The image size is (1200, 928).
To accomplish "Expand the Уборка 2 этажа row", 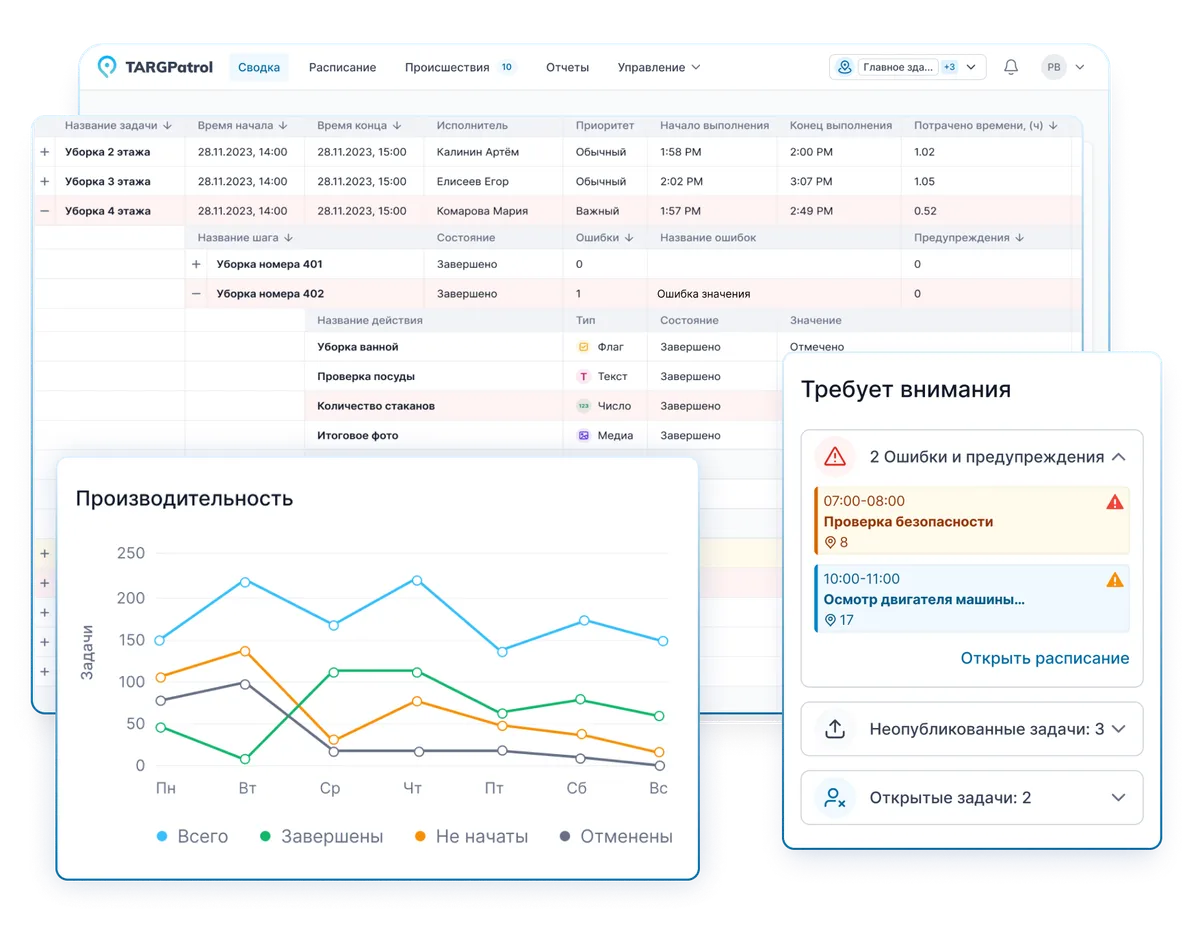I will (44, 152).
